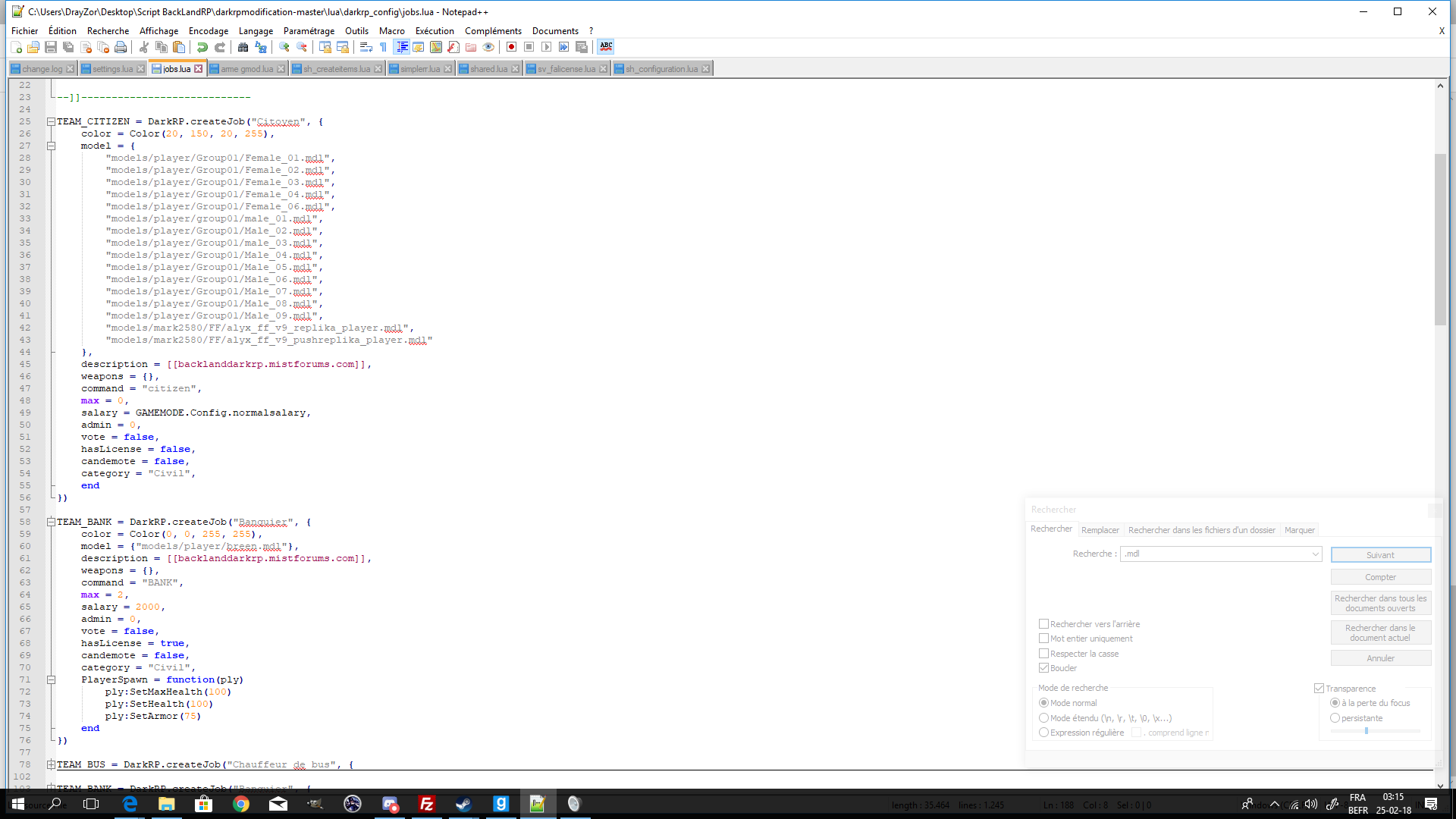Click the Paste clipboard icon

(179, 47)
